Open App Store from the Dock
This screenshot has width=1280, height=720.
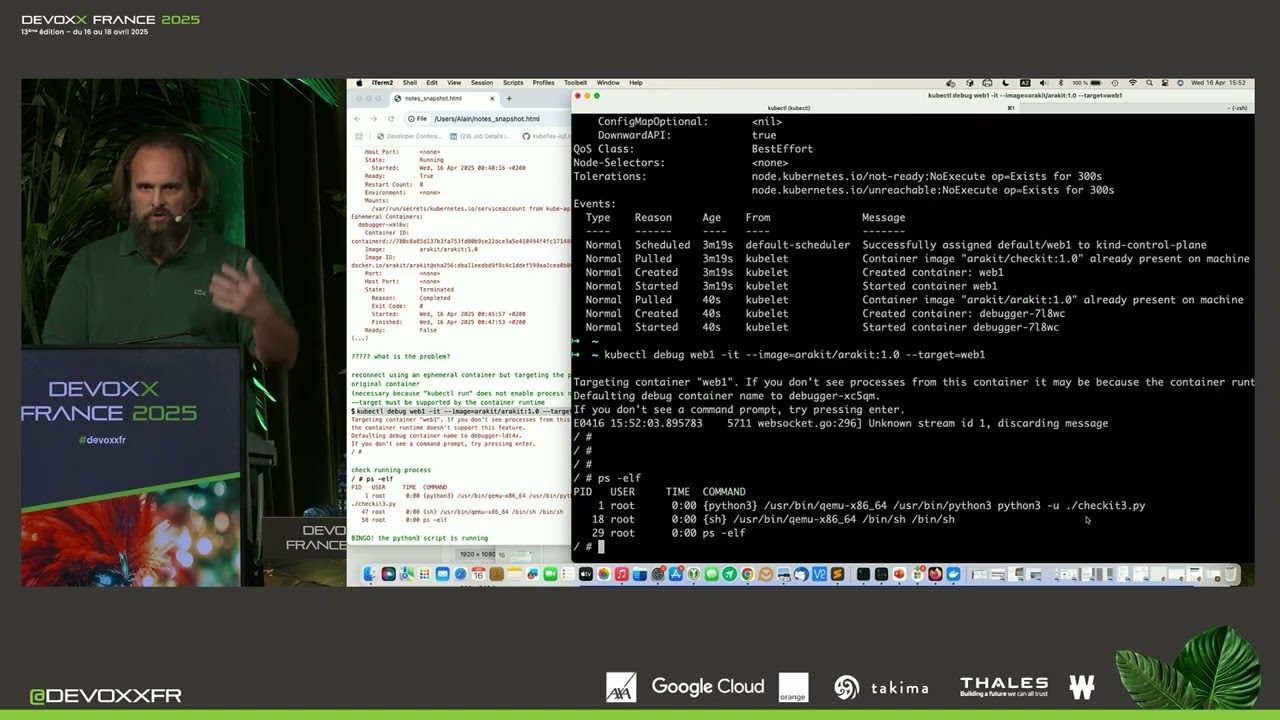676,574
